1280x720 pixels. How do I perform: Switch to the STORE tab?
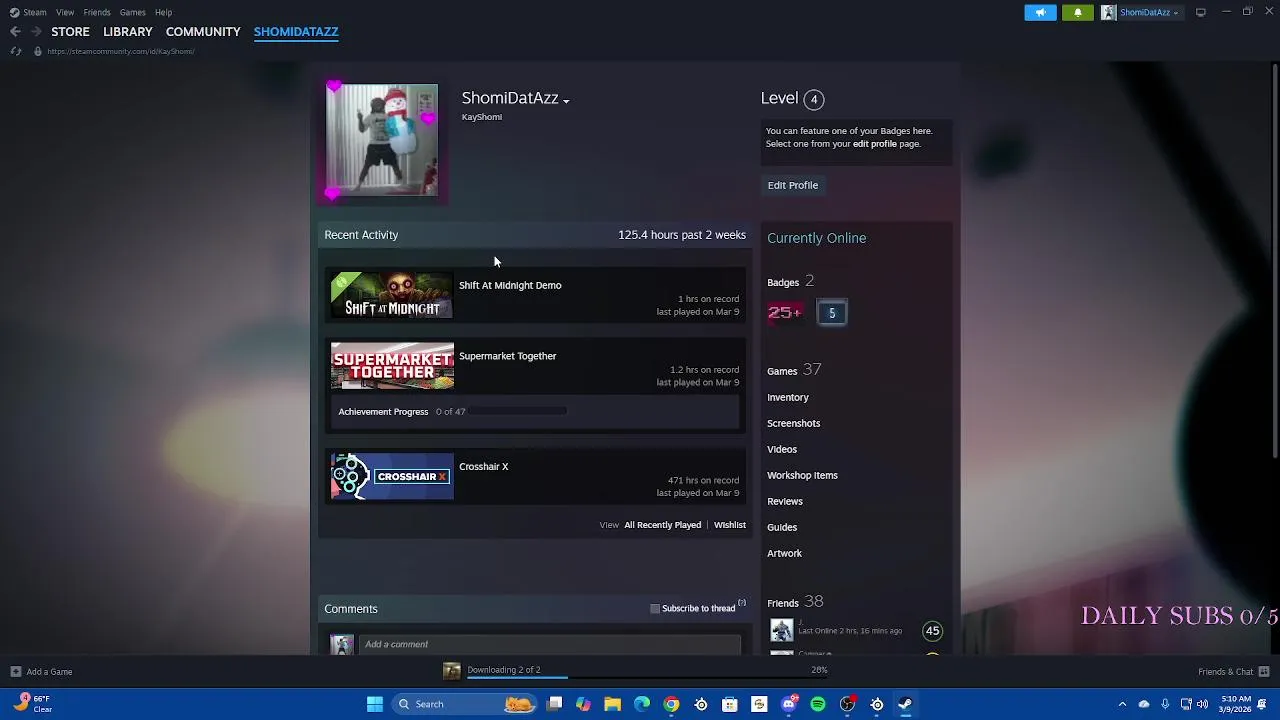(70, 32)
